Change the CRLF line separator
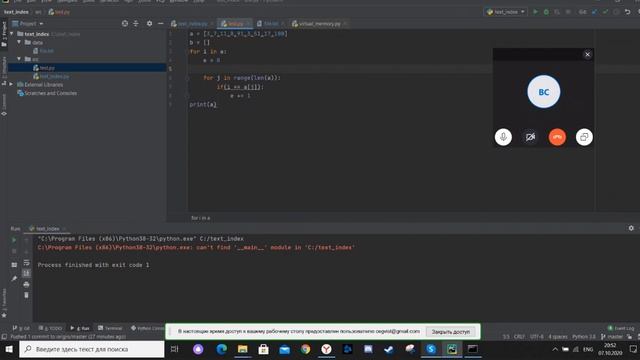 coord(519,337)
